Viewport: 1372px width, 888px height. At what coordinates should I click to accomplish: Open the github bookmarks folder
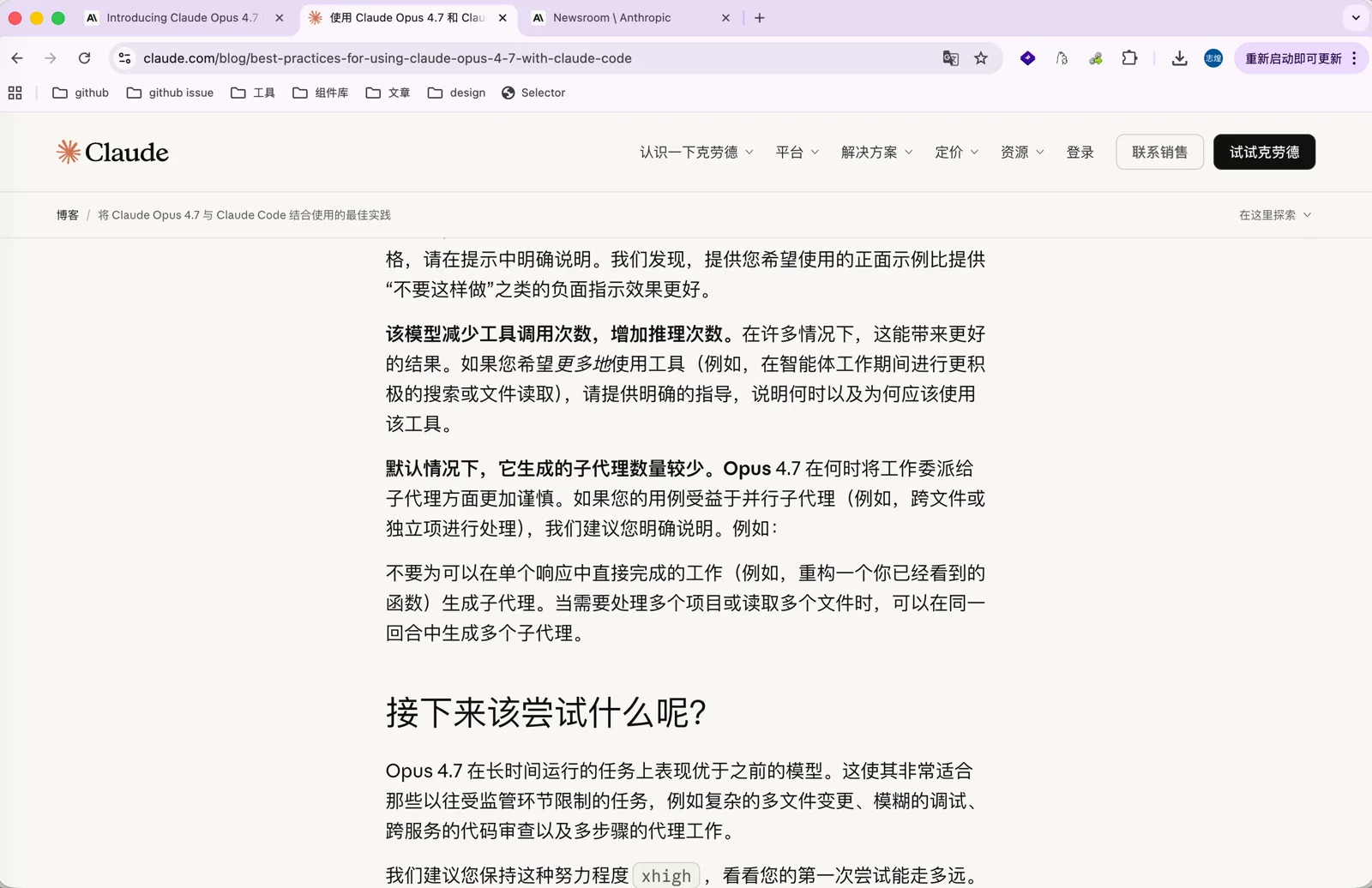point(81,93)
